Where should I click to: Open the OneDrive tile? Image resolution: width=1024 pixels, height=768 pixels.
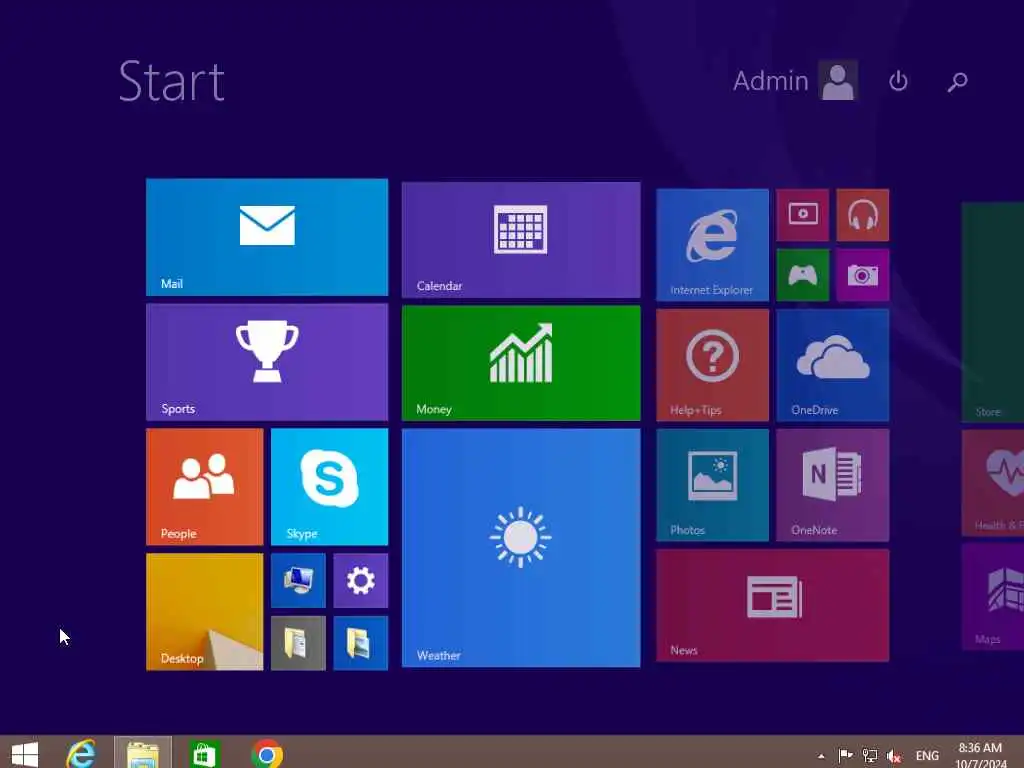(x=833, y=365)
